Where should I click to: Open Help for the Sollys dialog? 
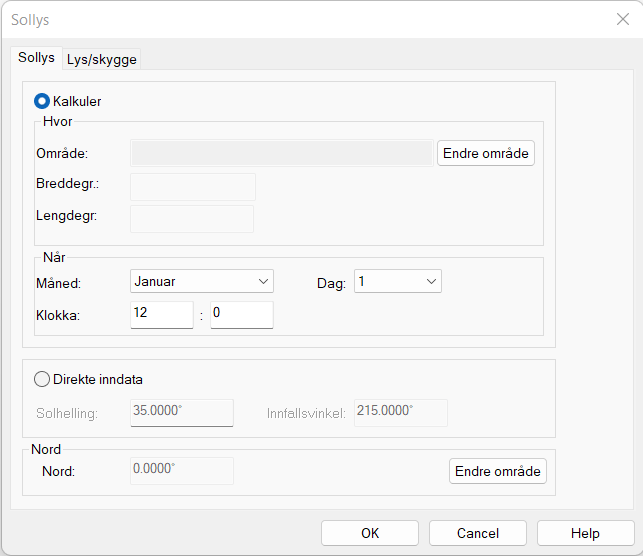(585, 533)
